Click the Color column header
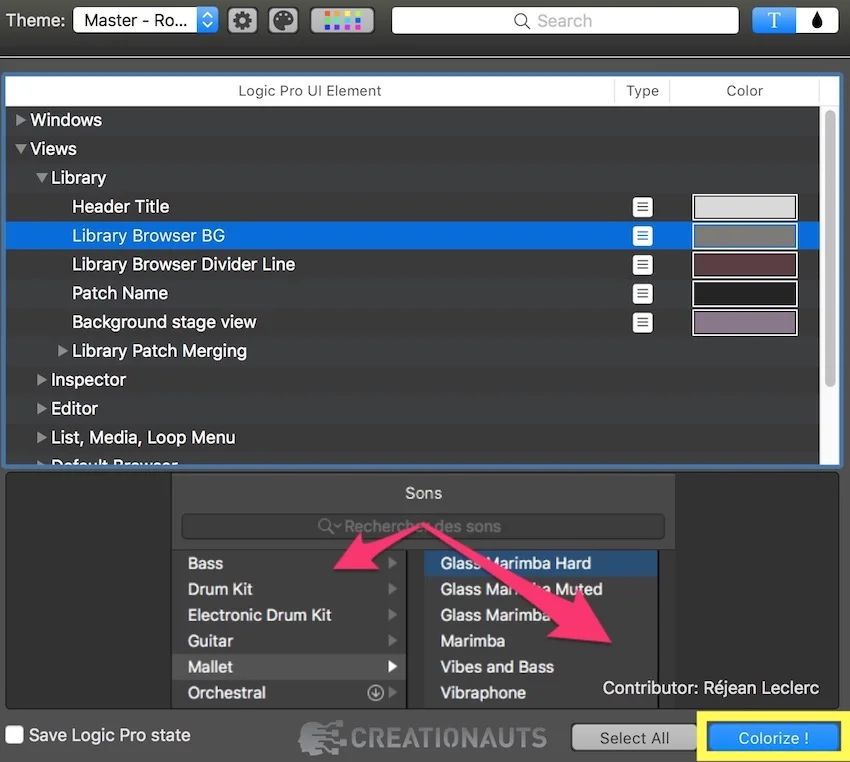This screenshot has width=850, height=762. click(x=744, y=91)
